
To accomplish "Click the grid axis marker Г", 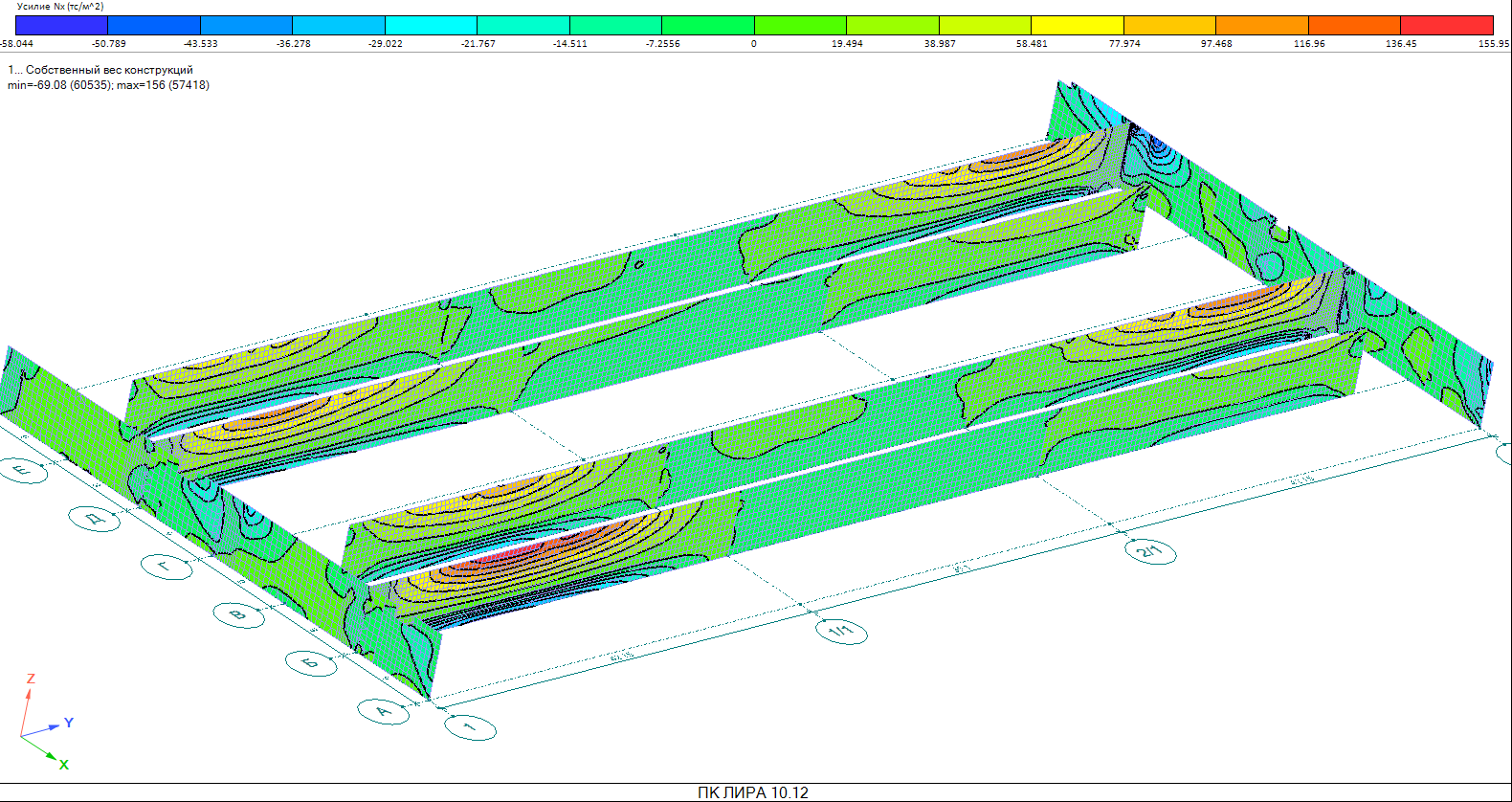I will click(166, 567).
